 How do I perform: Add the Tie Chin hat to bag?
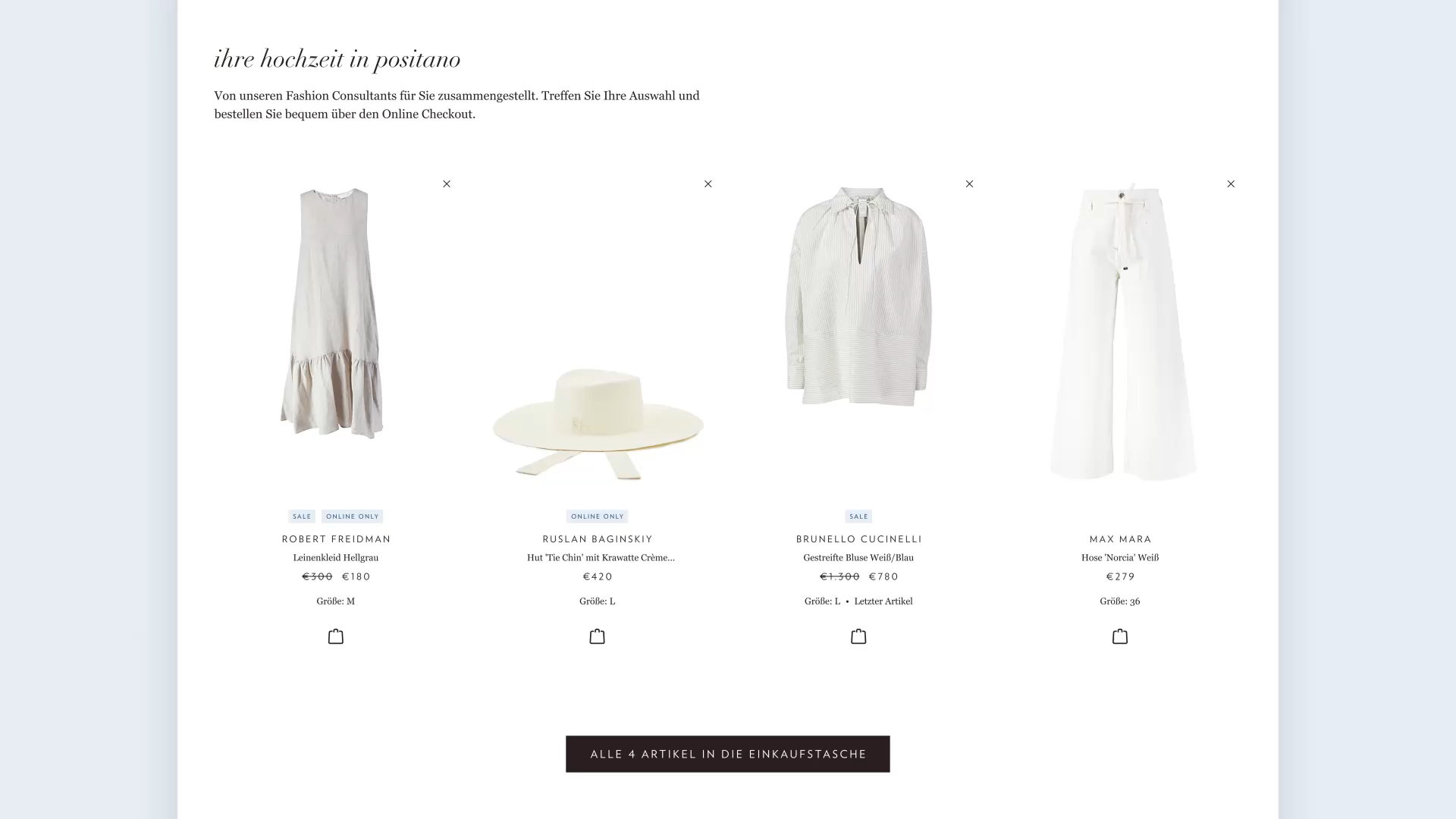click(x=598, y=637)
